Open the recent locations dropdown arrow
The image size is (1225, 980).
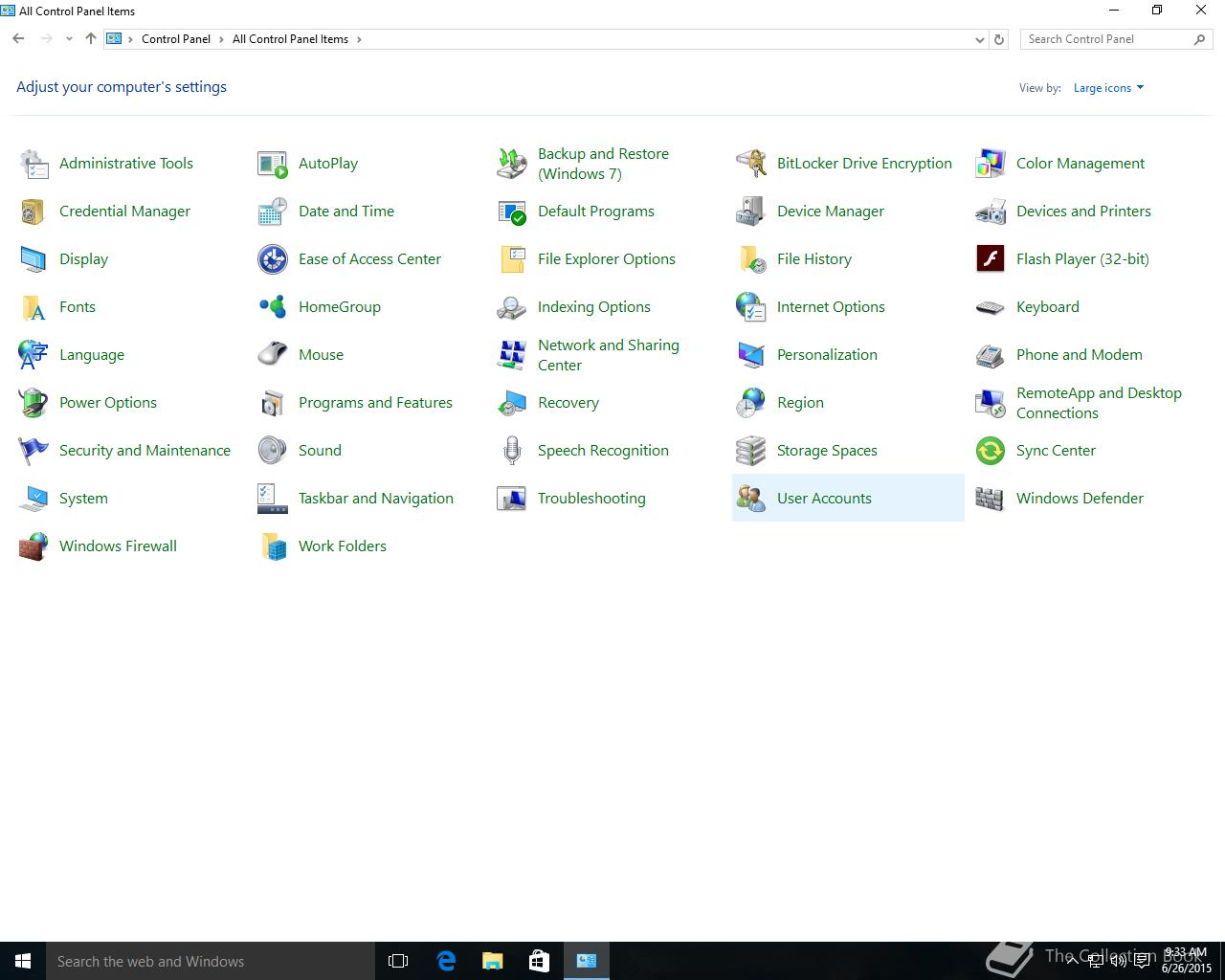click(69, 39)
